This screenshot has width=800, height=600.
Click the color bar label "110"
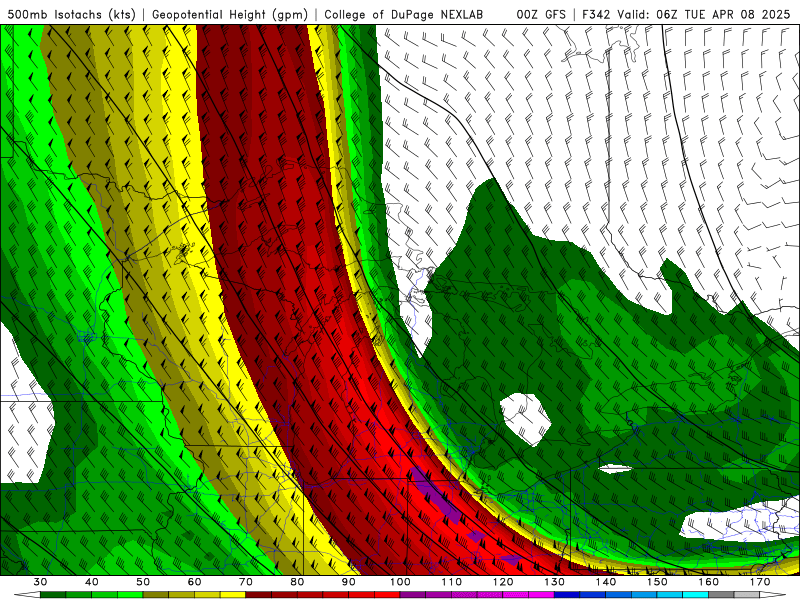click(x=452, y=582)
